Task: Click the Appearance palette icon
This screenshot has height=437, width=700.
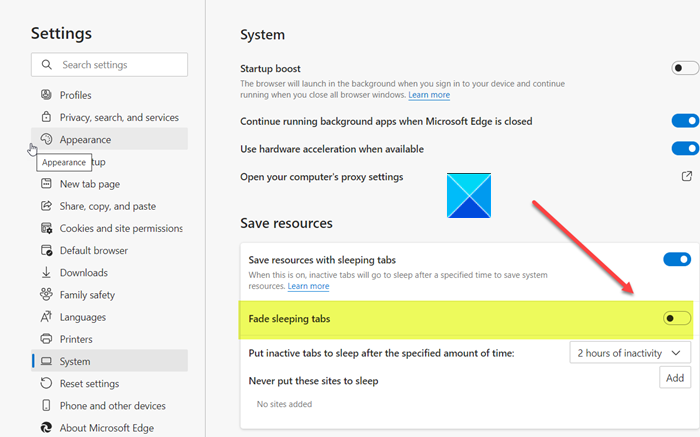Action: [x=46, y=139]
